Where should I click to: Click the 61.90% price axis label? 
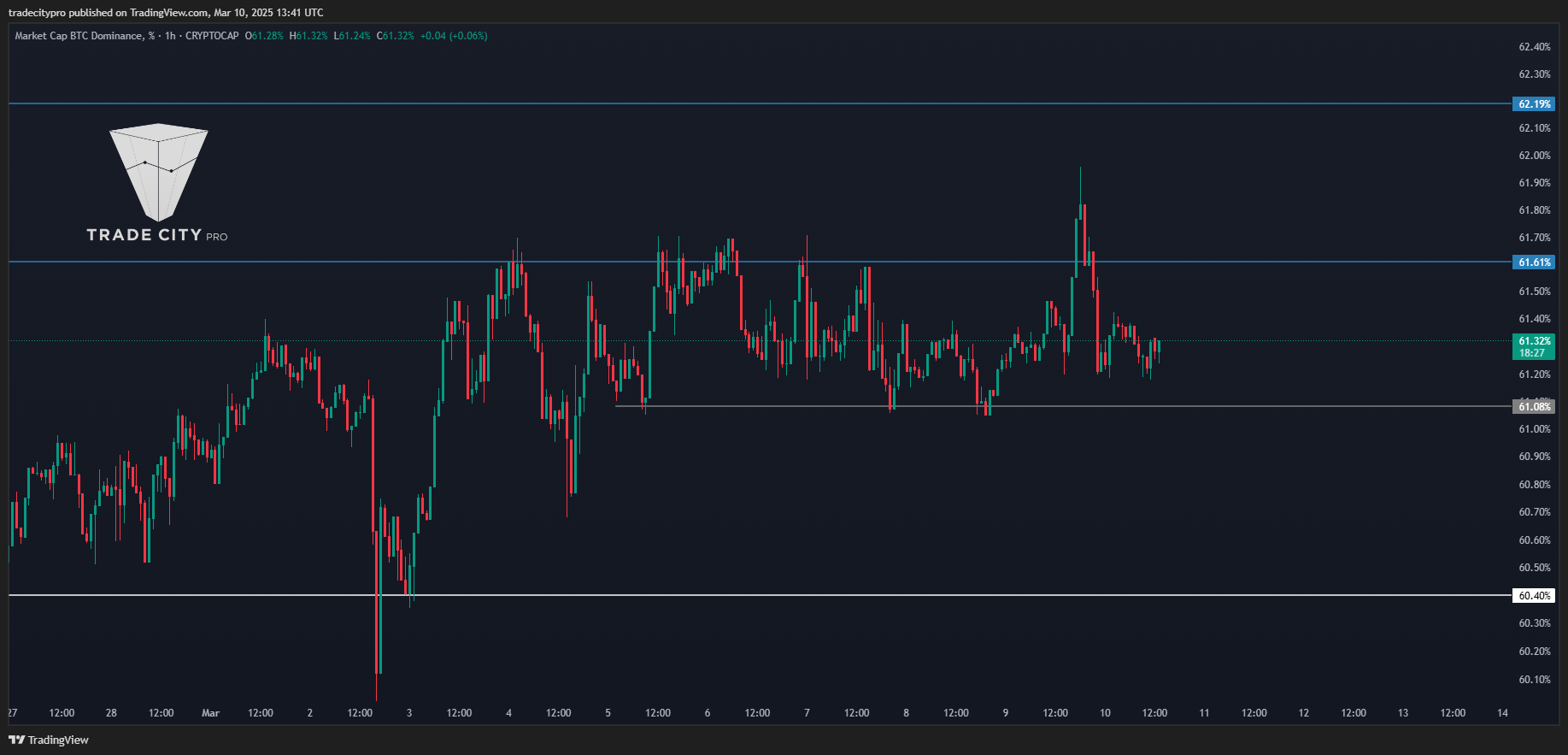pos(1535,183)
